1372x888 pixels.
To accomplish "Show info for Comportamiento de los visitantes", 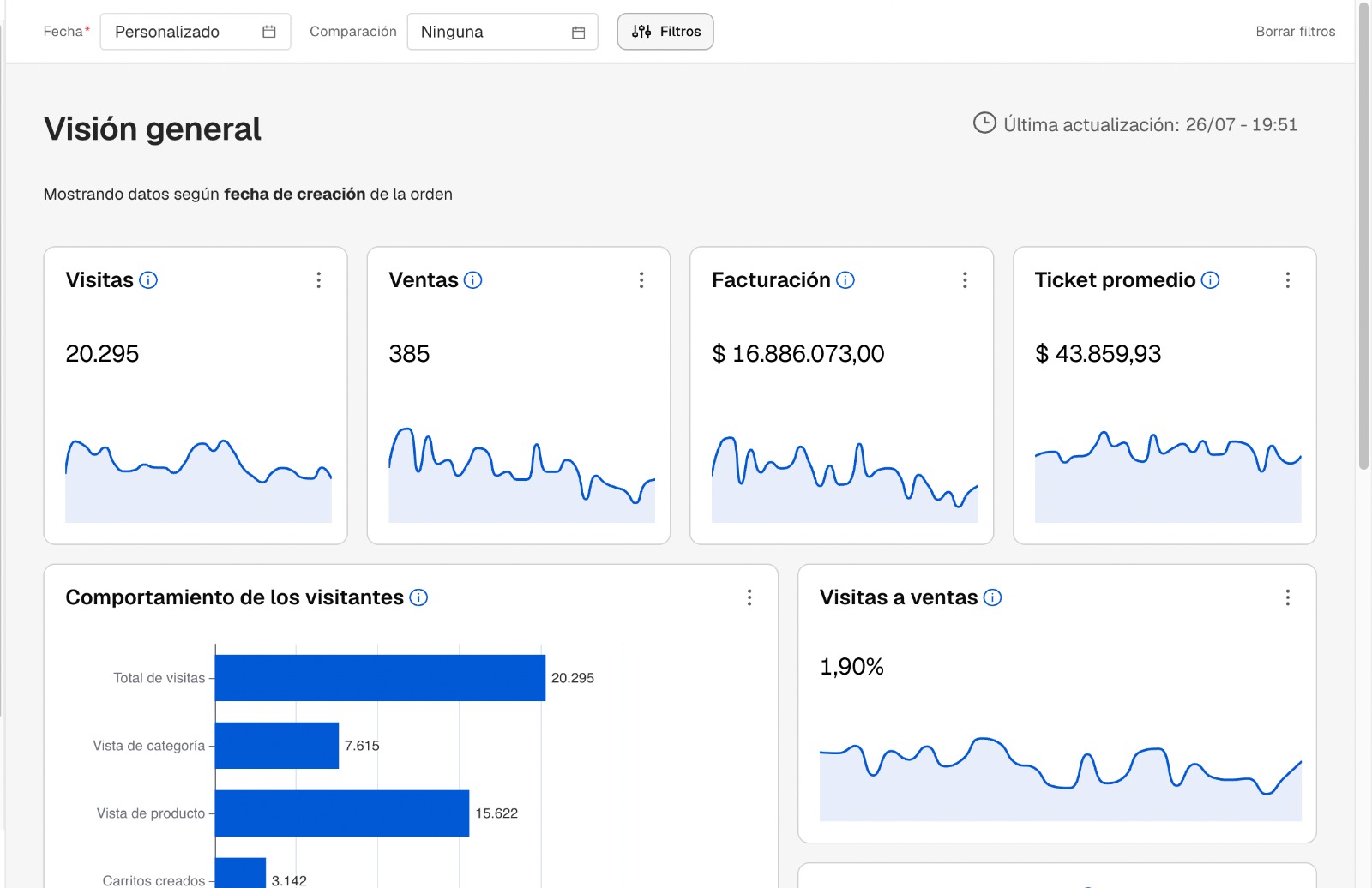I will tap(418, 597).
